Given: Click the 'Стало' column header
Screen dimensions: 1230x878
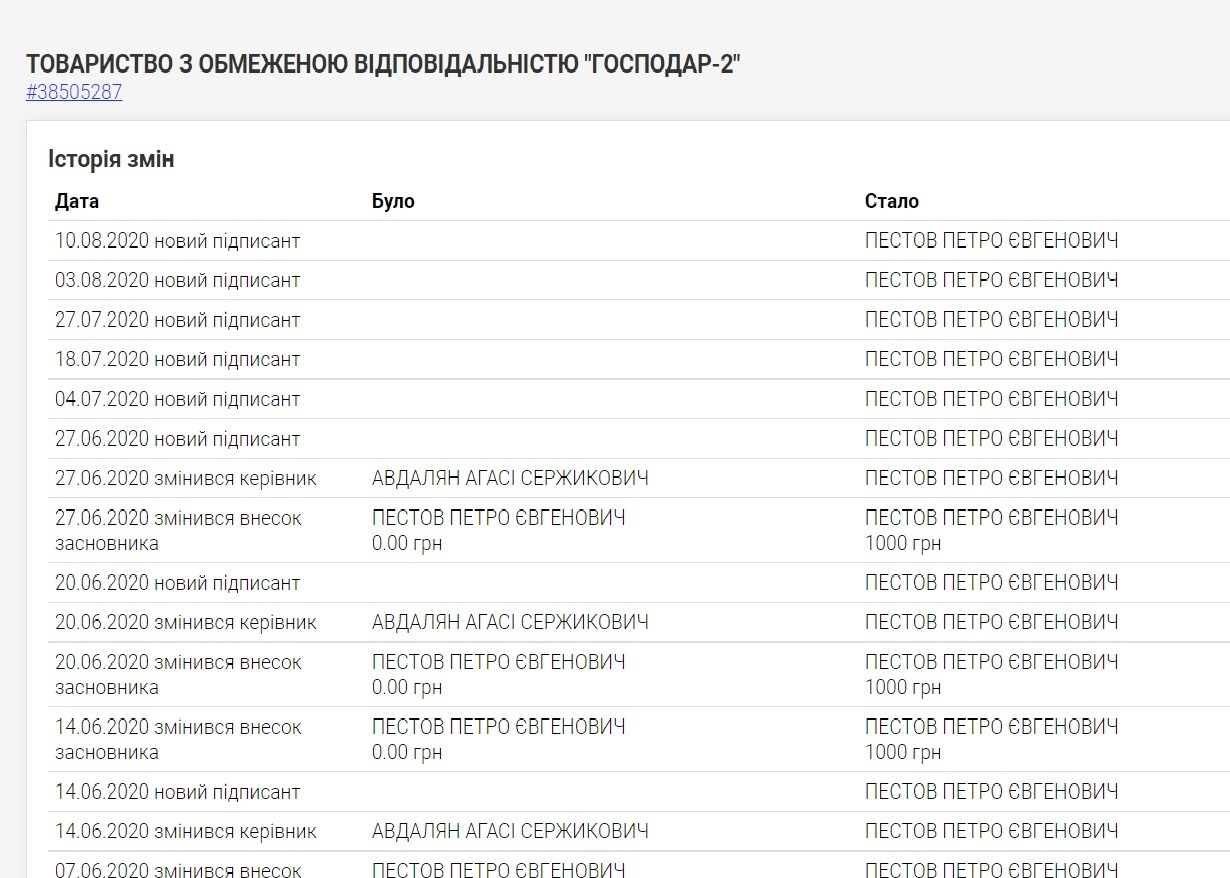Looking at the screenshot, I should (892, 201).
